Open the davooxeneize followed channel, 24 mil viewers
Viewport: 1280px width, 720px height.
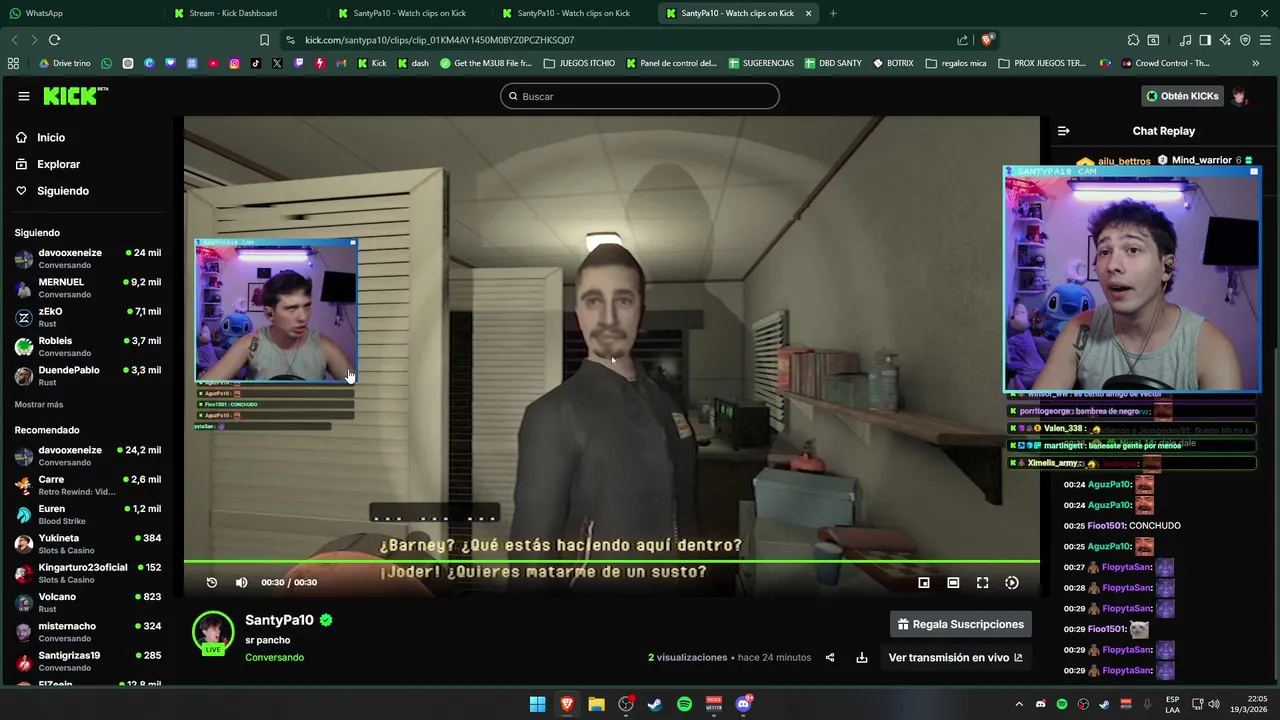tap(88, 258)
